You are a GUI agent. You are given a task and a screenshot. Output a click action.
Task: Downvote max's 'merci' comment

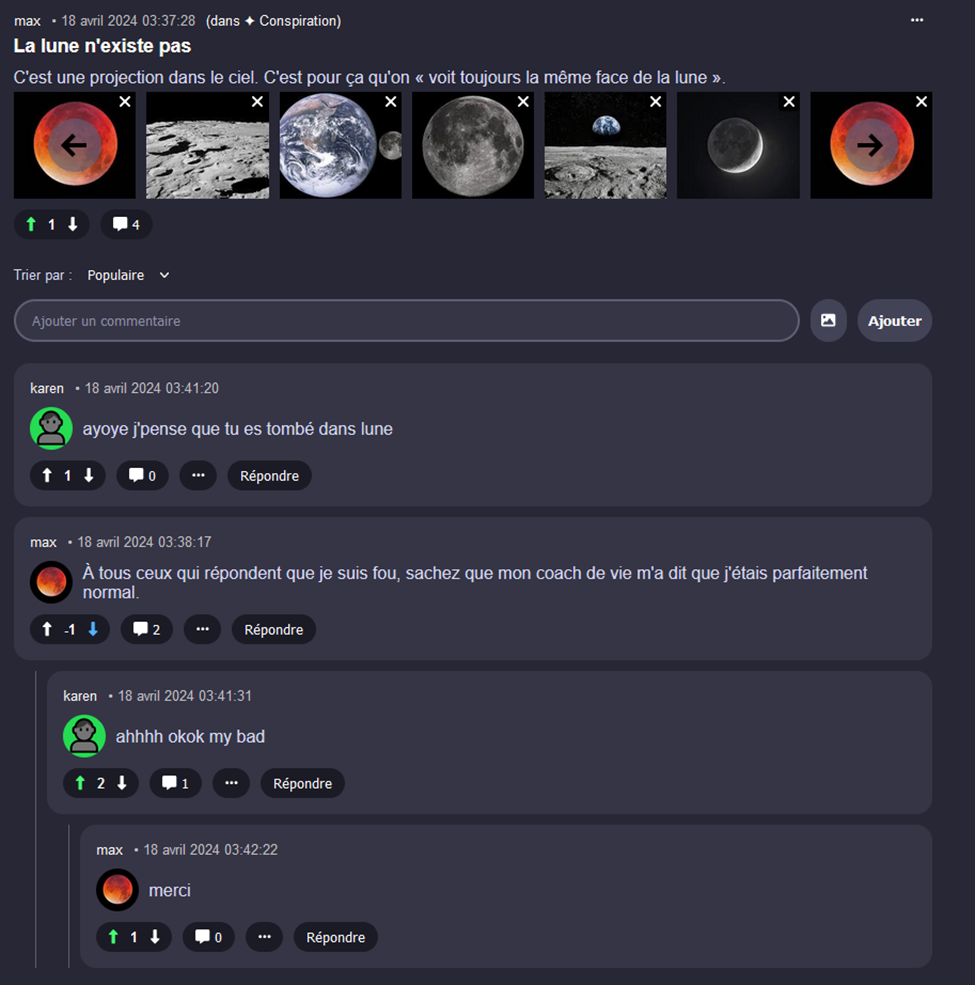point(155,937)
